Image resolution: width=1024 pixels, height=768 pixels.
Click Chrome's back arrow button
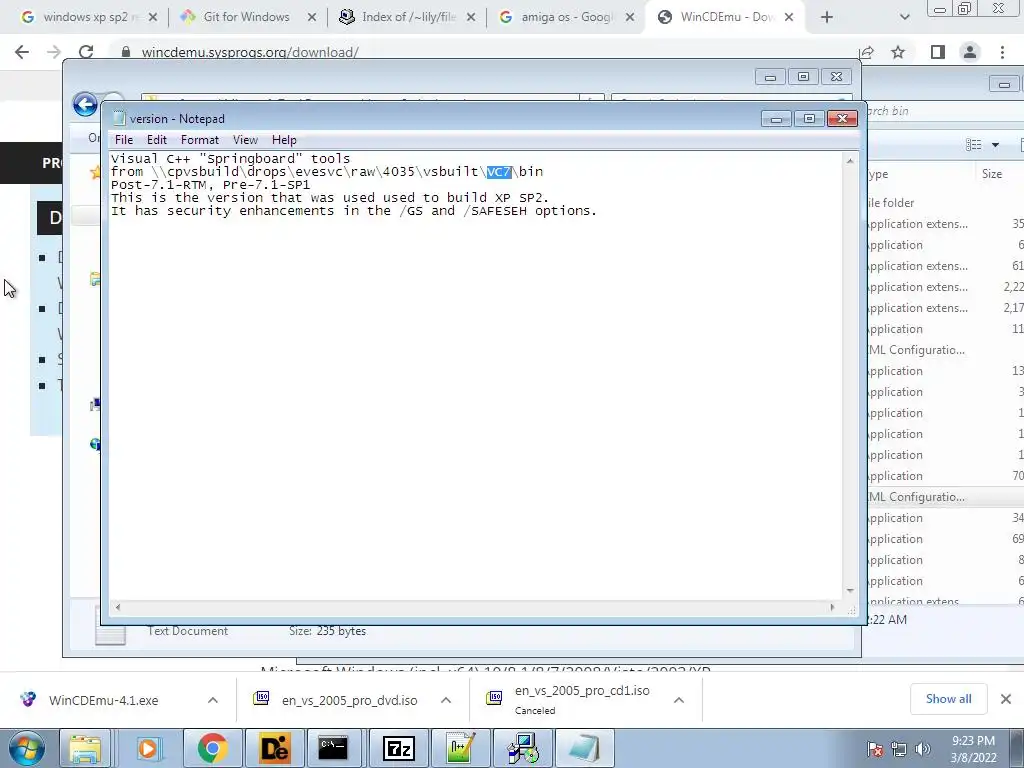tap(22, 52)
